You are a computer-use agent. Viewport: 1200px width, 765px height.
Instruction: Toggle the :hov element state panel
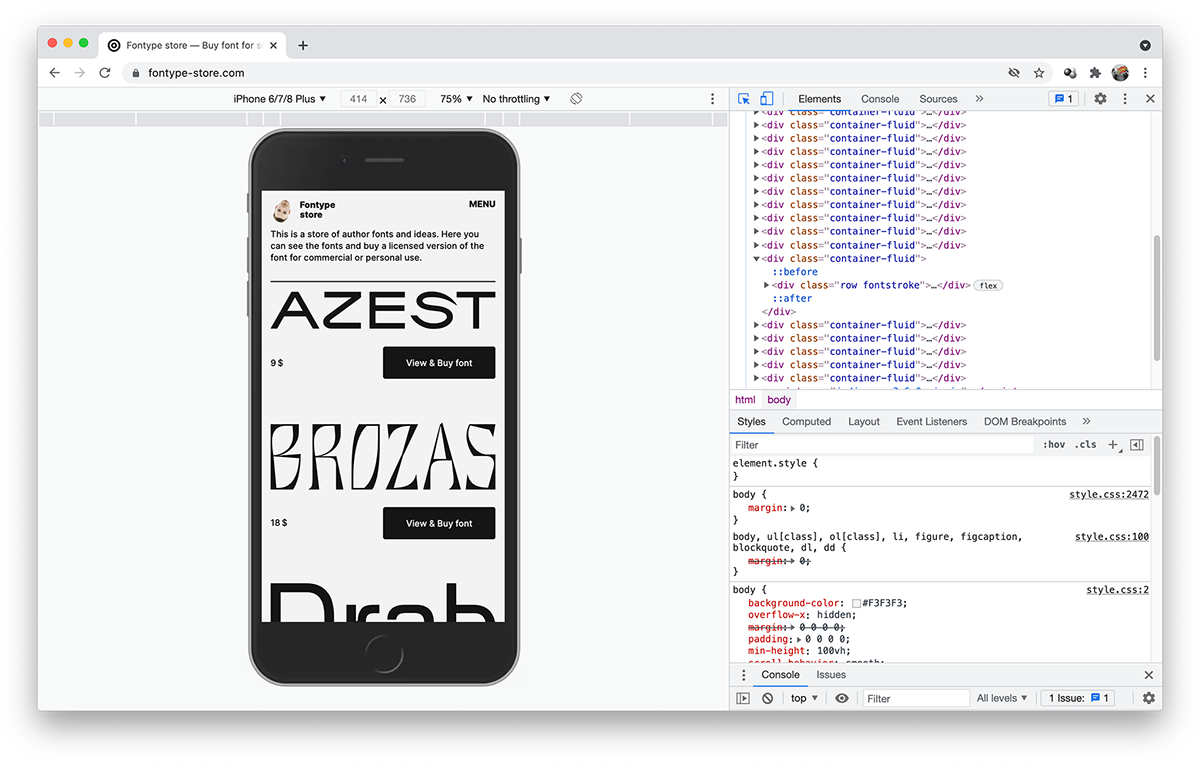click(1053, 445)
